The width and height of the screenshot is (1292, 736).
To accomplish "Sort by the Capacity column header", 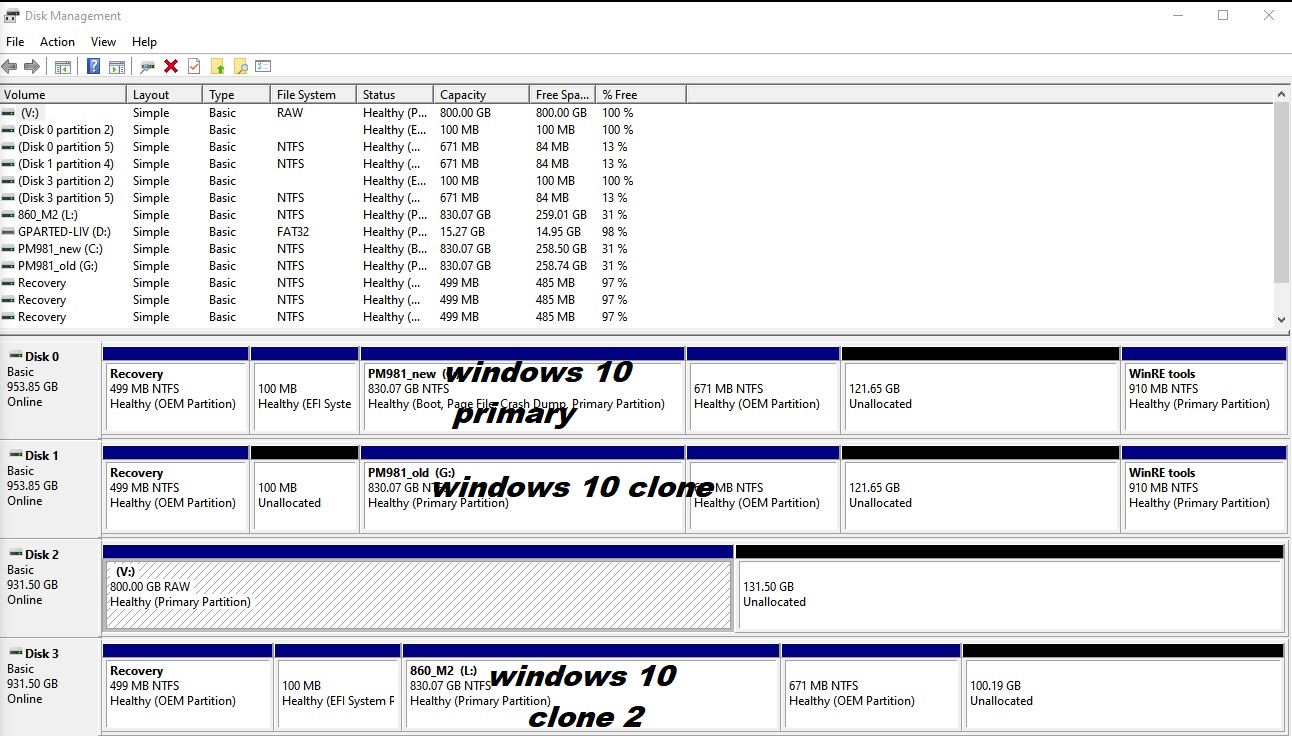I will click(x=481, y=95).
